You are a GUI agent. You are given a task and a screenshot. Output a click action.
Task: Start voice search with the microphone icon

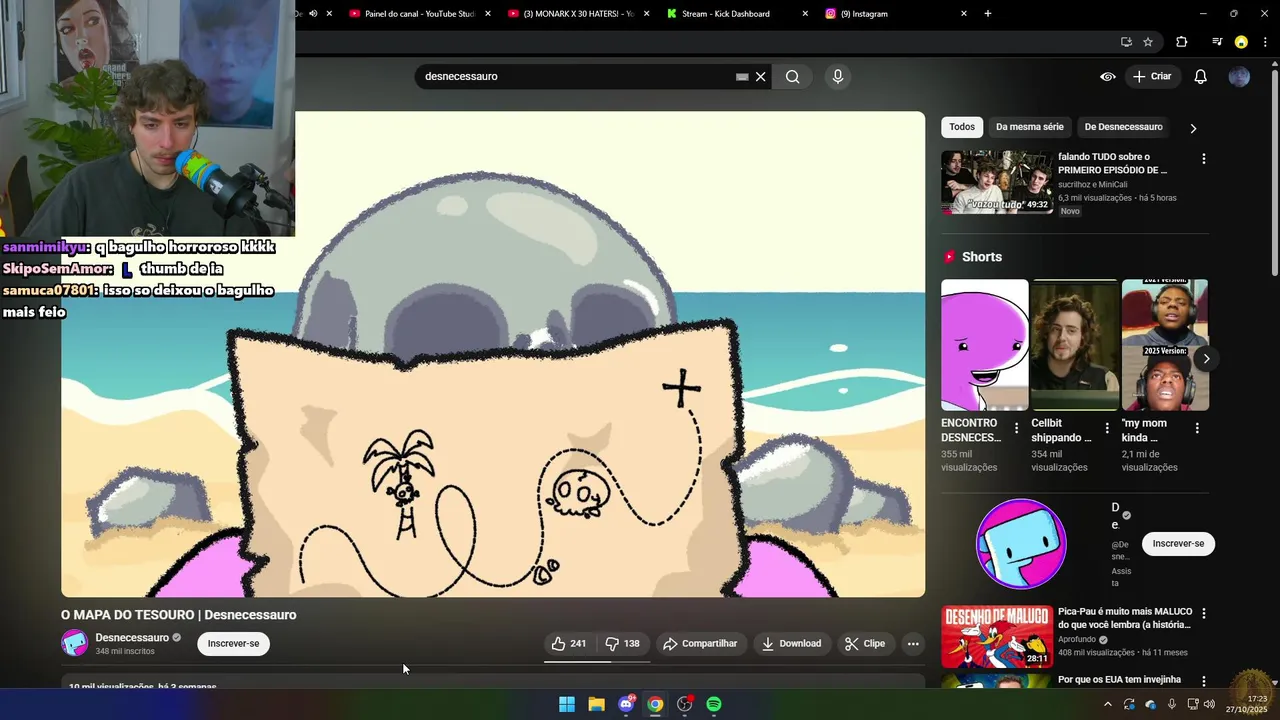click(838, 76)
